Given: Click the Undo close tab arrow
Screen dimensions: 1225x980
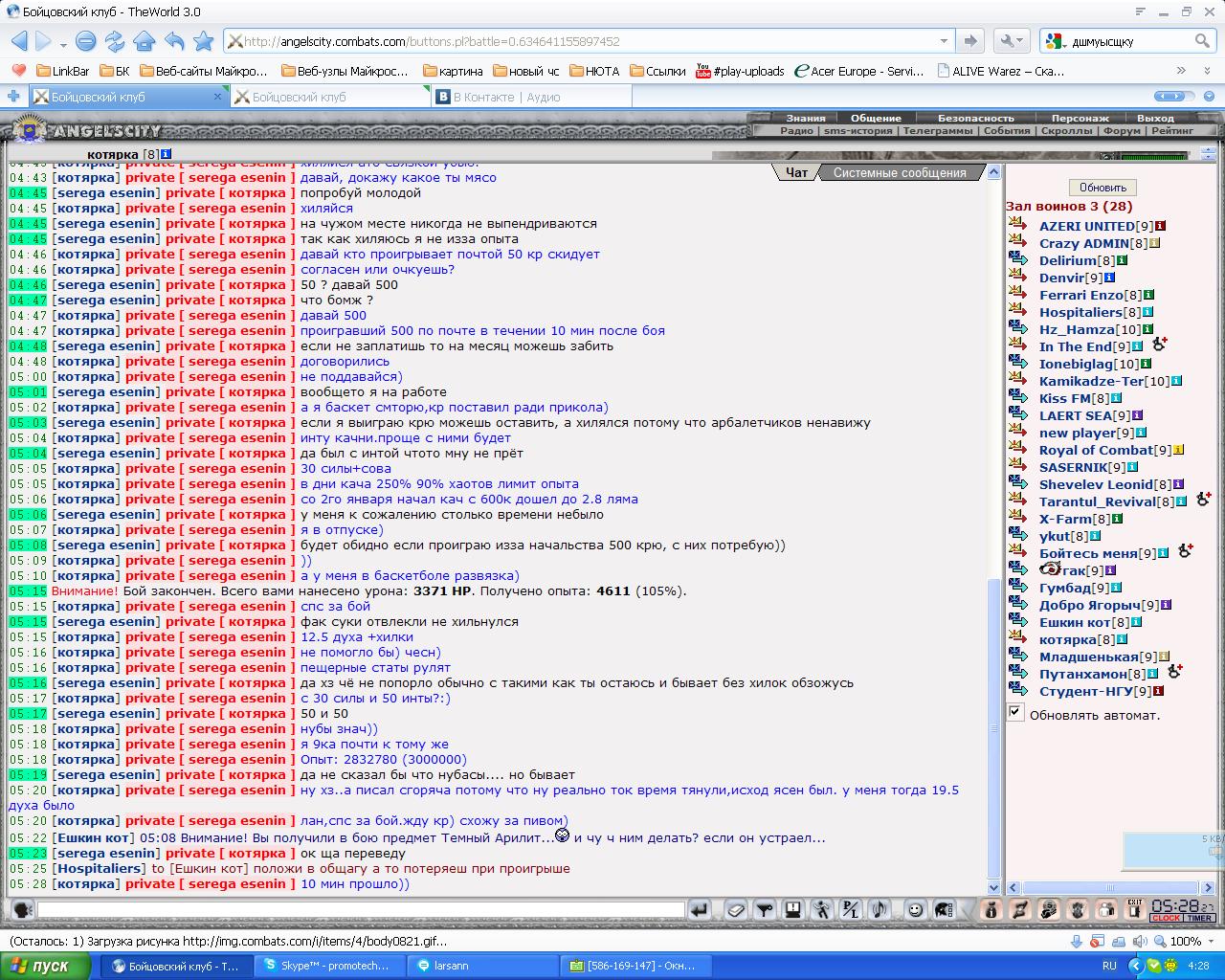Looking at the screenshot, I should [174, 41].
